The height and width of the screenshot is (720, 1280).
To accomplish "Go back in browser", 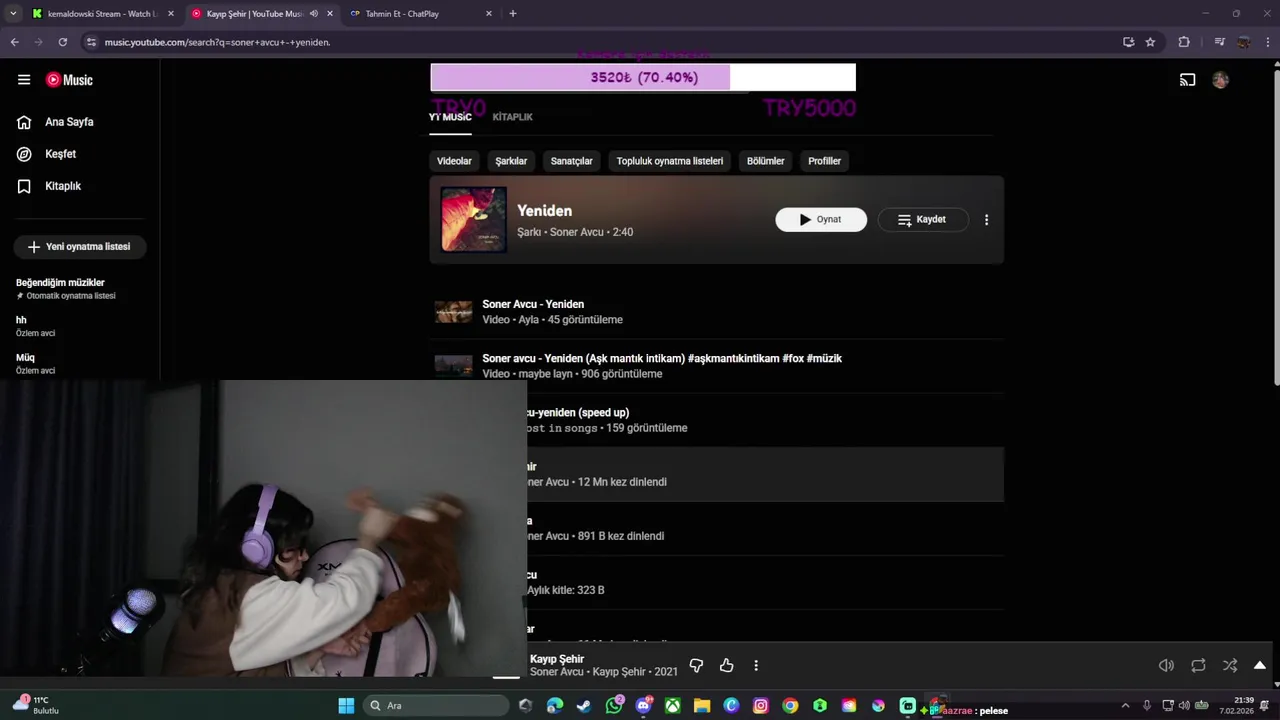I will click(x=14, y=42).
